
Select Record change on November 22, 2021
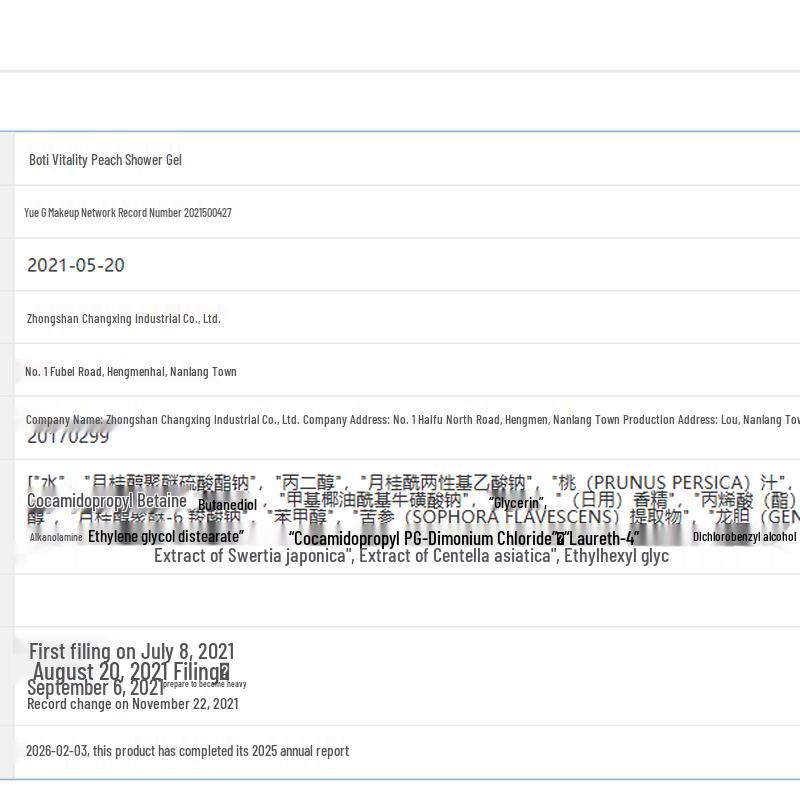click(x=133, y=704)
